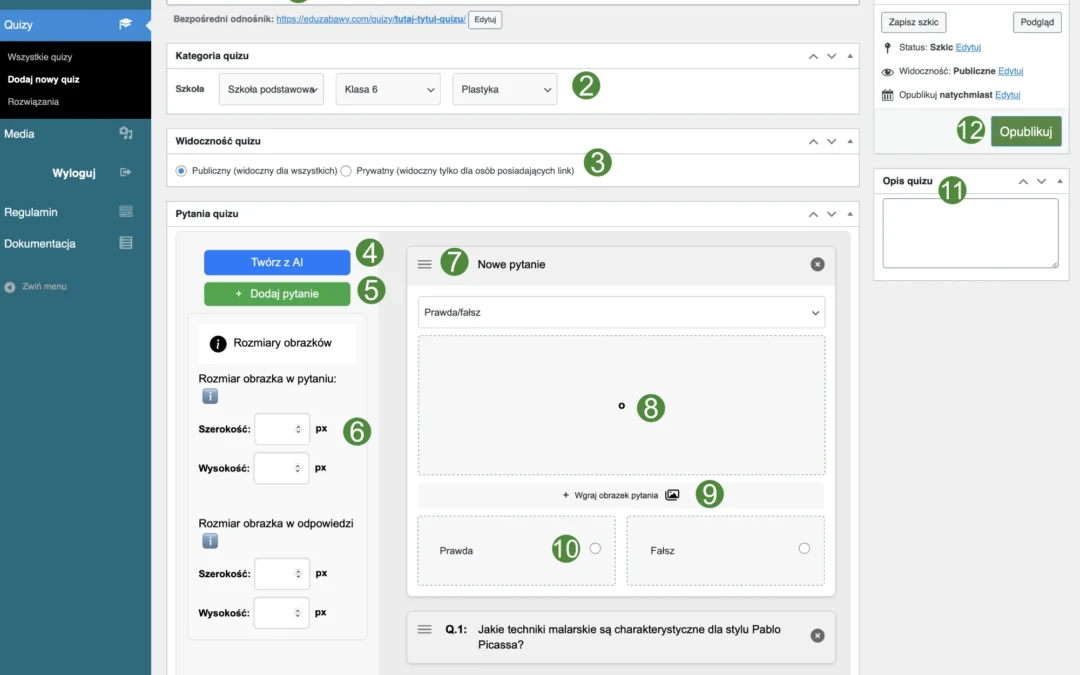The height and width of the screenshot is (675, 1080).
Task: Click the blue Twórz z AI button
Action: coord(277,262)
